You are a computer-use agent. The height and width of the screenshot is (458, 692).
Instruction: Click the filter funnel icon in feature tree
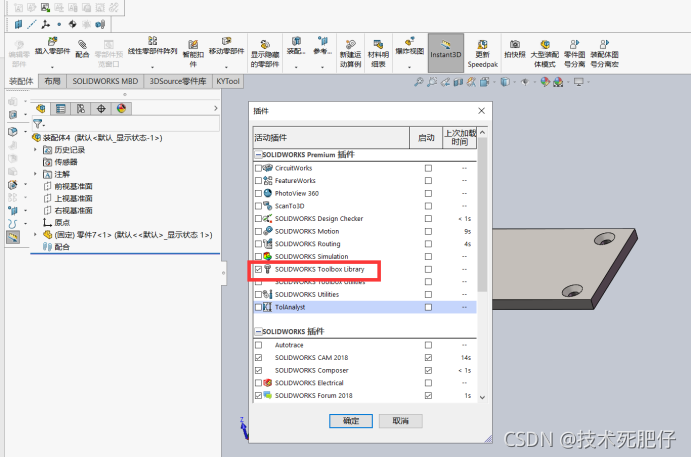click(38, 124)
